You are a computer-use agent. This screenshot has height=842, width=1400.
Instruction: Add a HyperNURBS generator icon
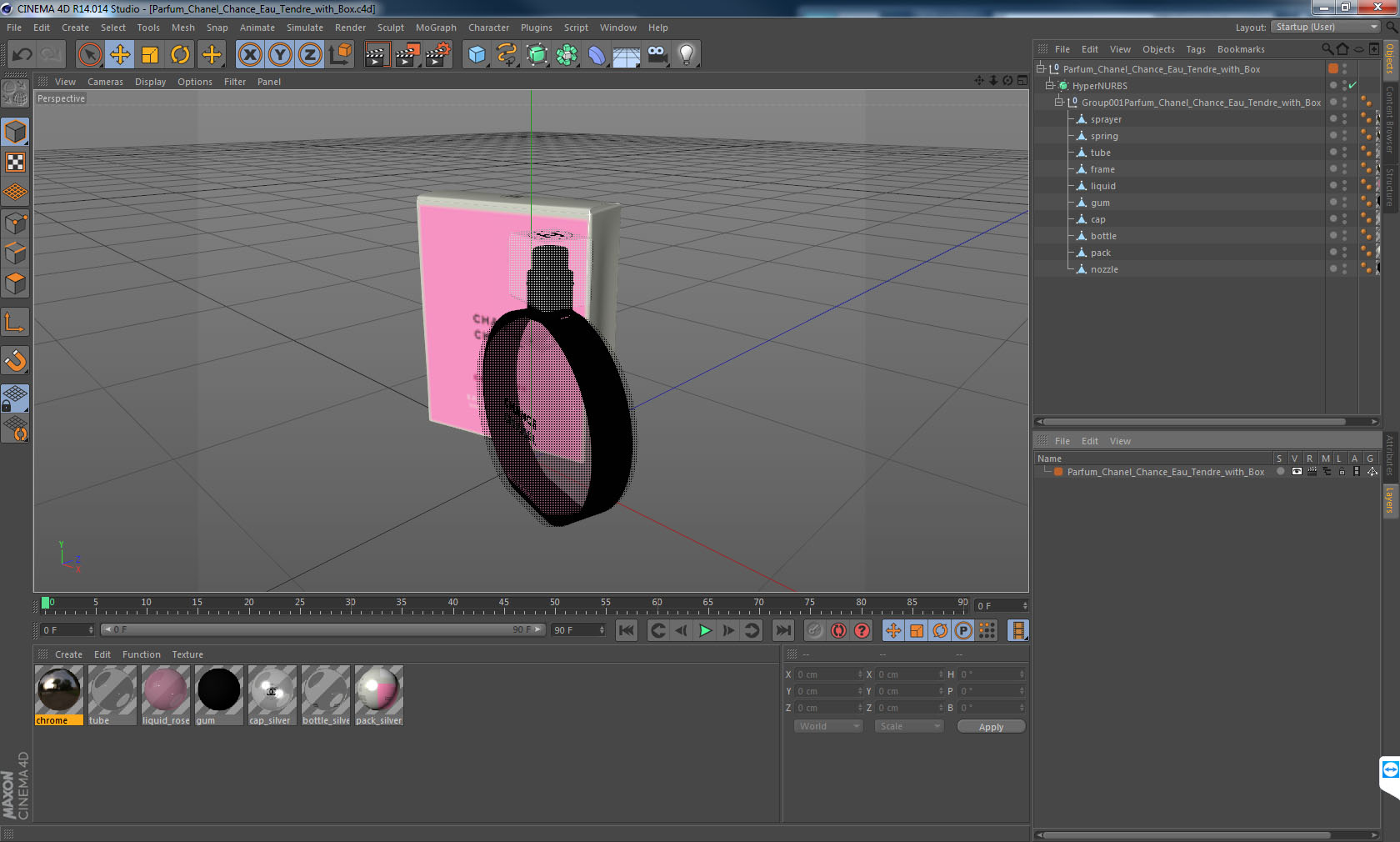537,55
